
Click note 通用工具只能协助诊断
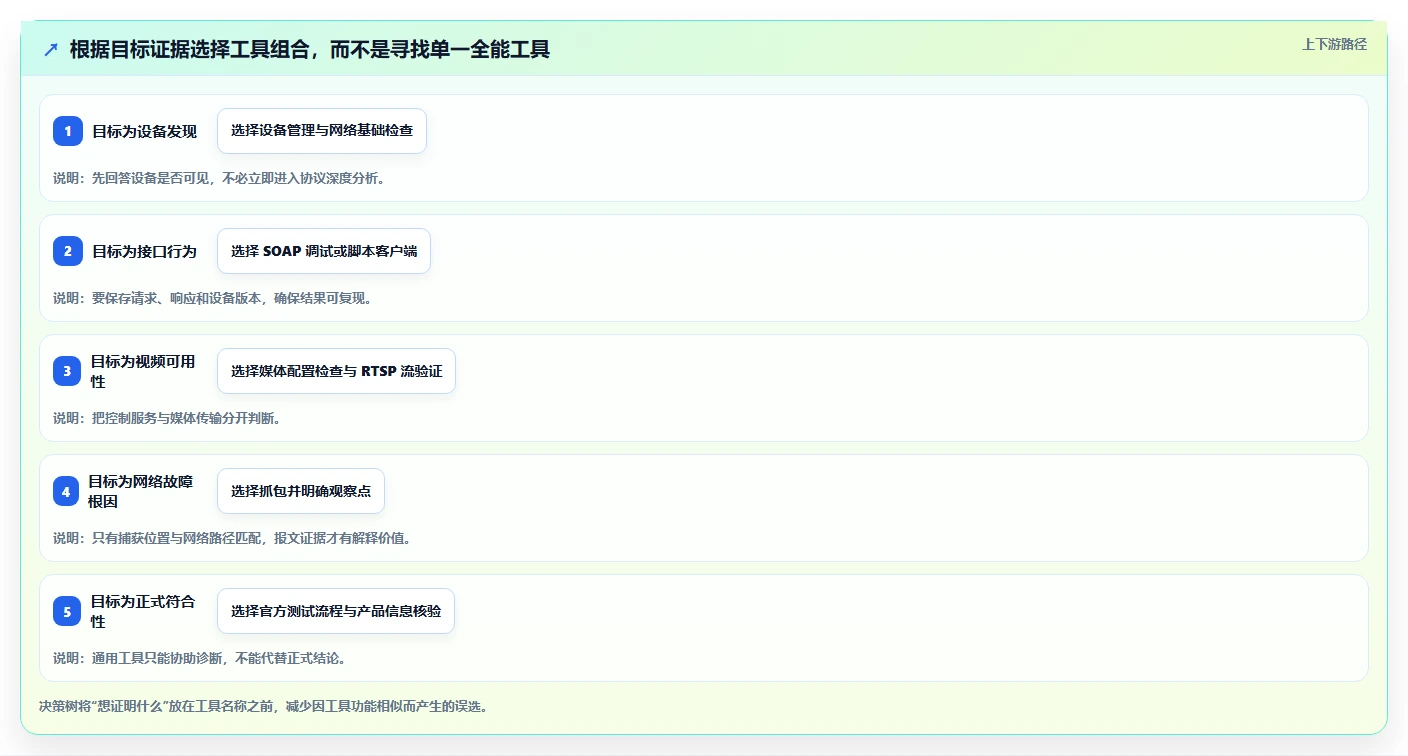click(x=200, y=658)
